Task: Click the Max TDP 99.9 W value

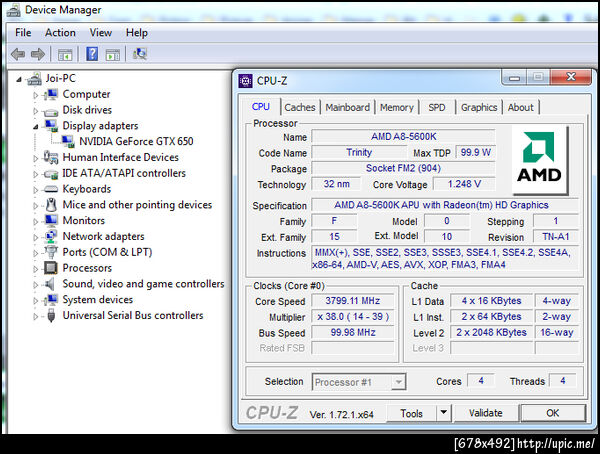Action: [476, 152]
